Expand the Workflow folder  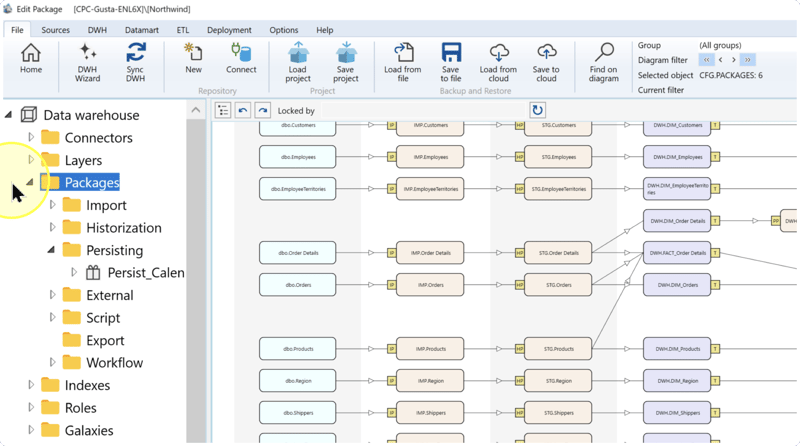(x=52, y=362)
